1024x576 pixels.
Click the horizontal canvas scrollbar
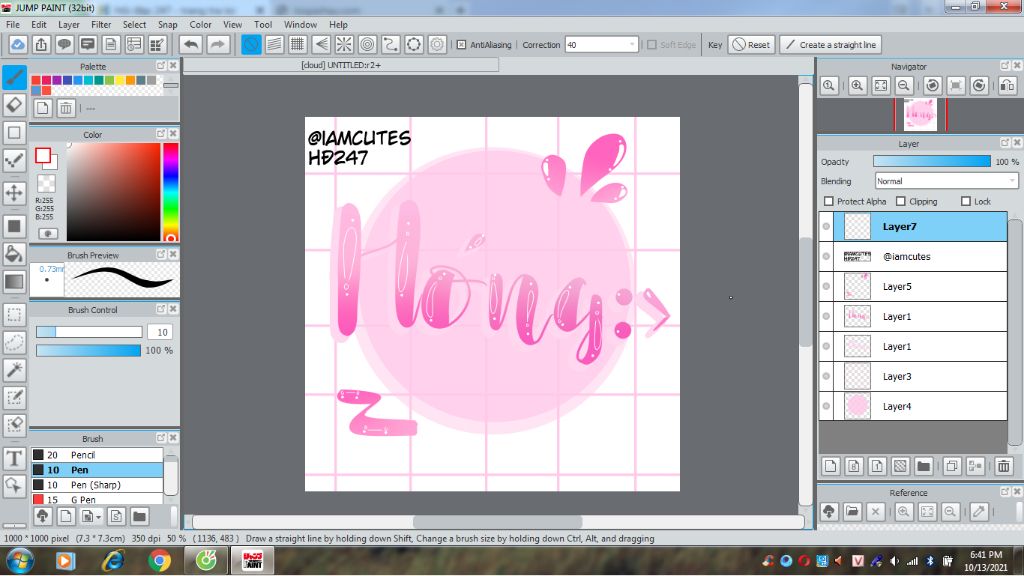[x=498, y=522]
